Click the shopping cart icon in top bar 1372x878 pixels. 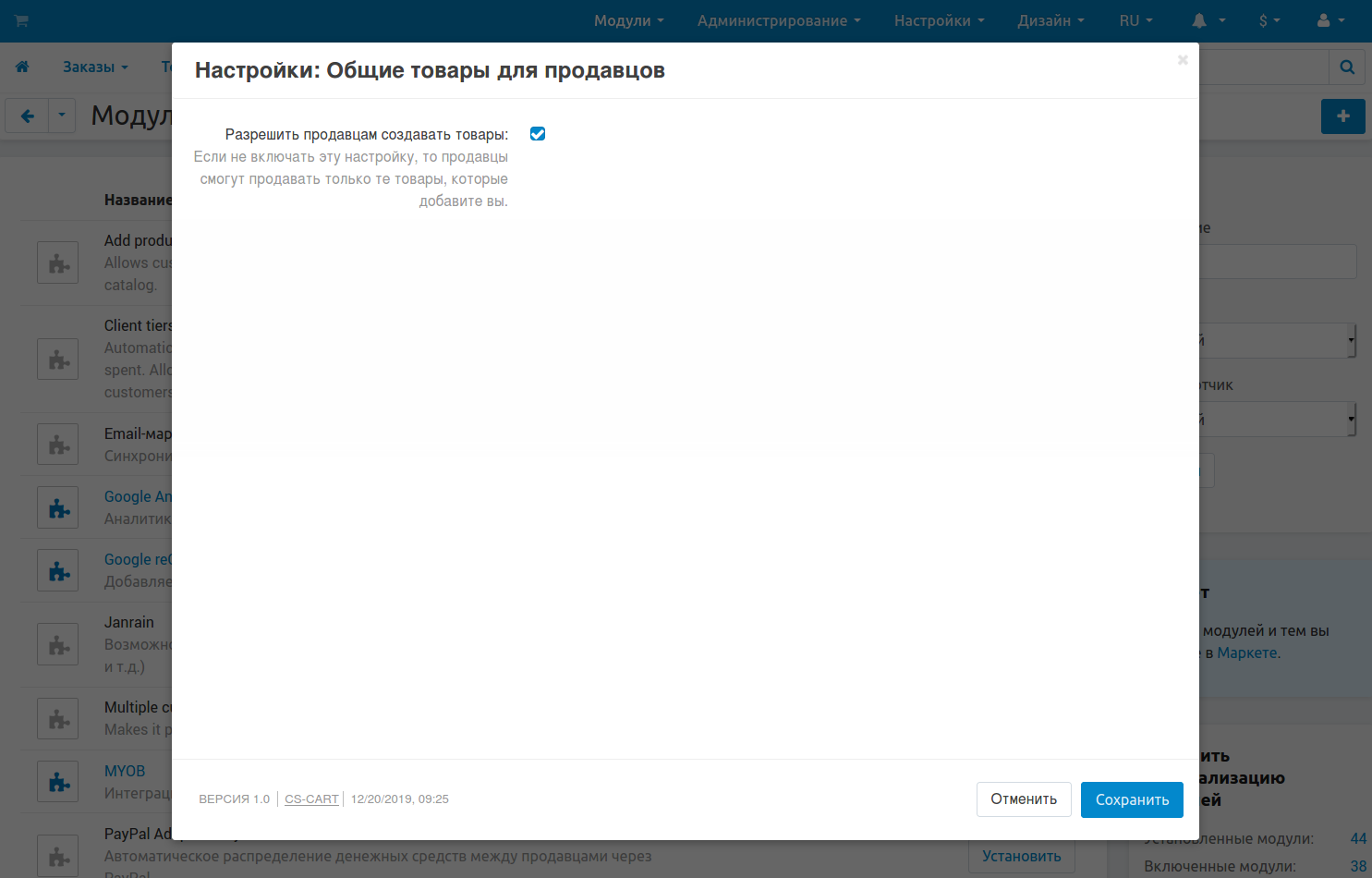point(21,20)
